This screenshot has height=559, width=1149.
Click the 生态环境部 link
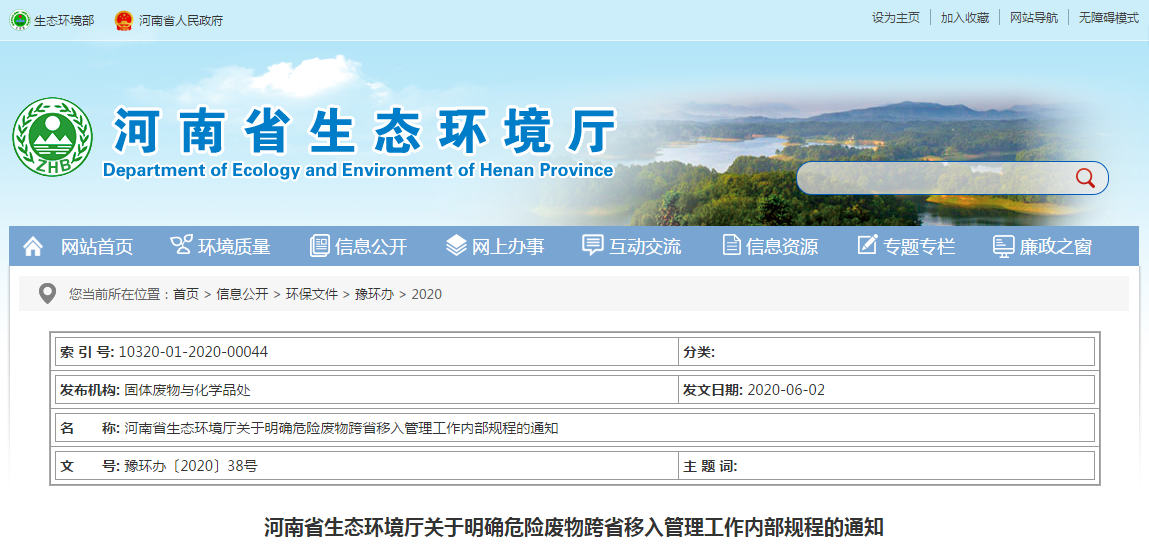pyautogui.click(x=64, y=21)
